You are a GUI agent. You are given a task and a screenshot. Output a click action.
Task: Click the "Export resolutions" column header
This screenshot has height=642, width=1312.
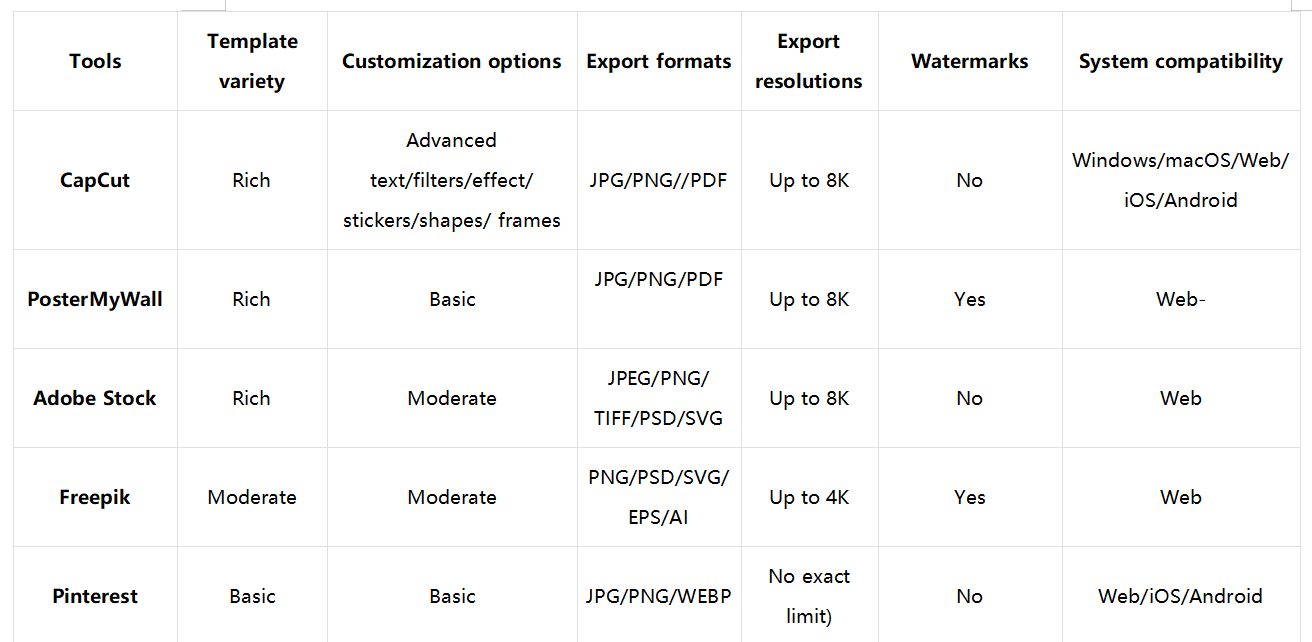coord(808,61)
